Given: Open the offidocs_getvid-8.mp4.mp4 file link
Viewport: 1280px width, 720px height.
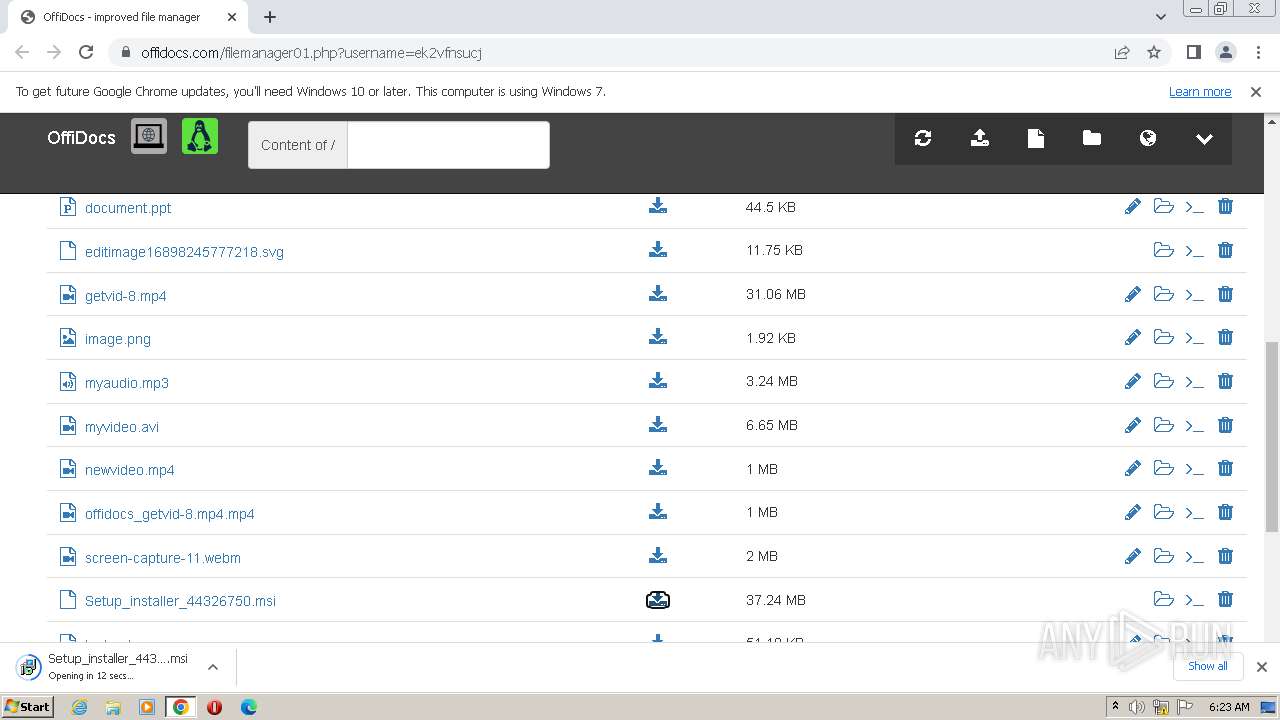Looking at the screenshot, I should [x=170, y=514].
